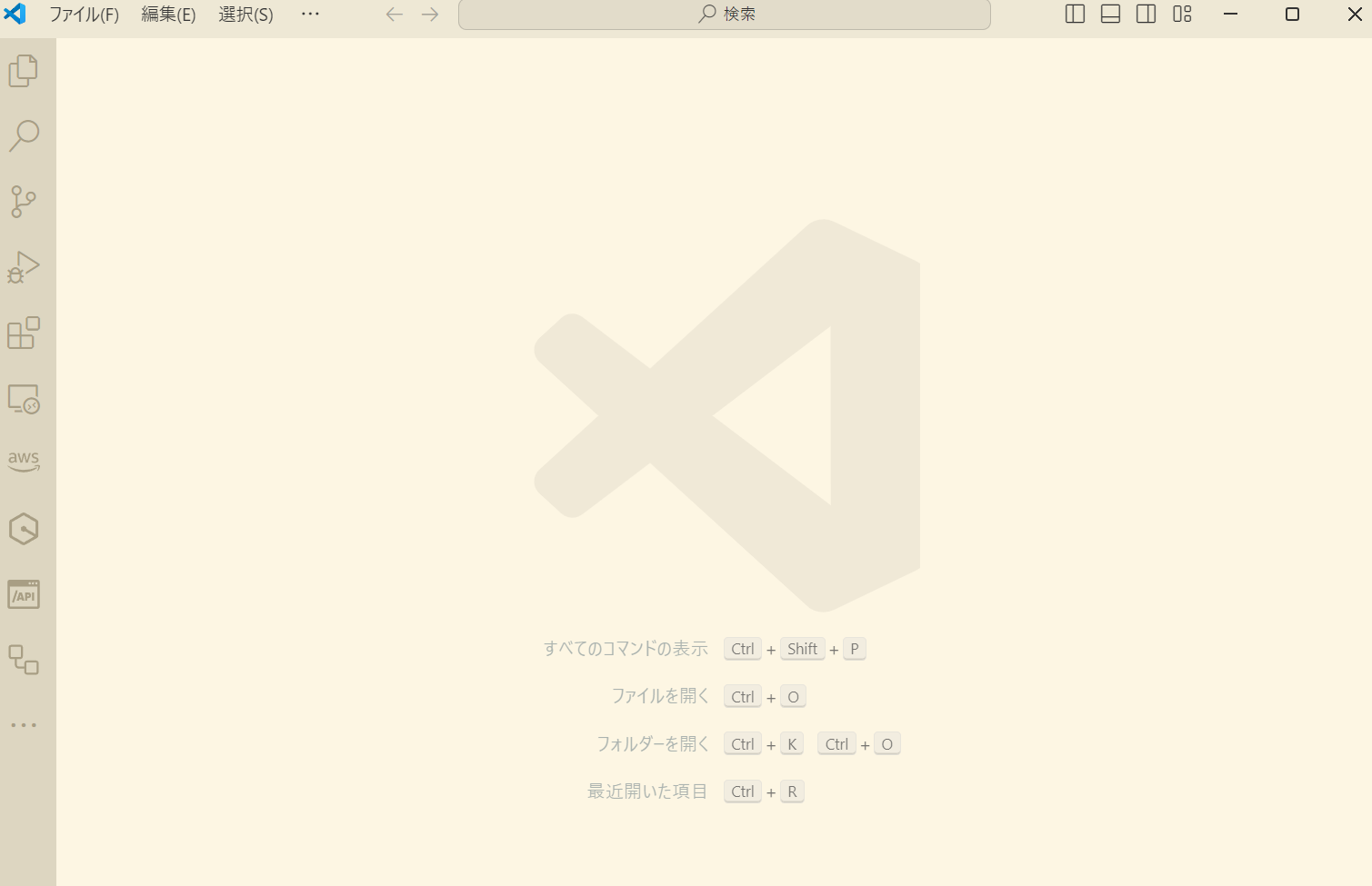Screen dimensions: 1372x886
Task: Toggle the primary side bar
Action: (x=1075, y=15)
